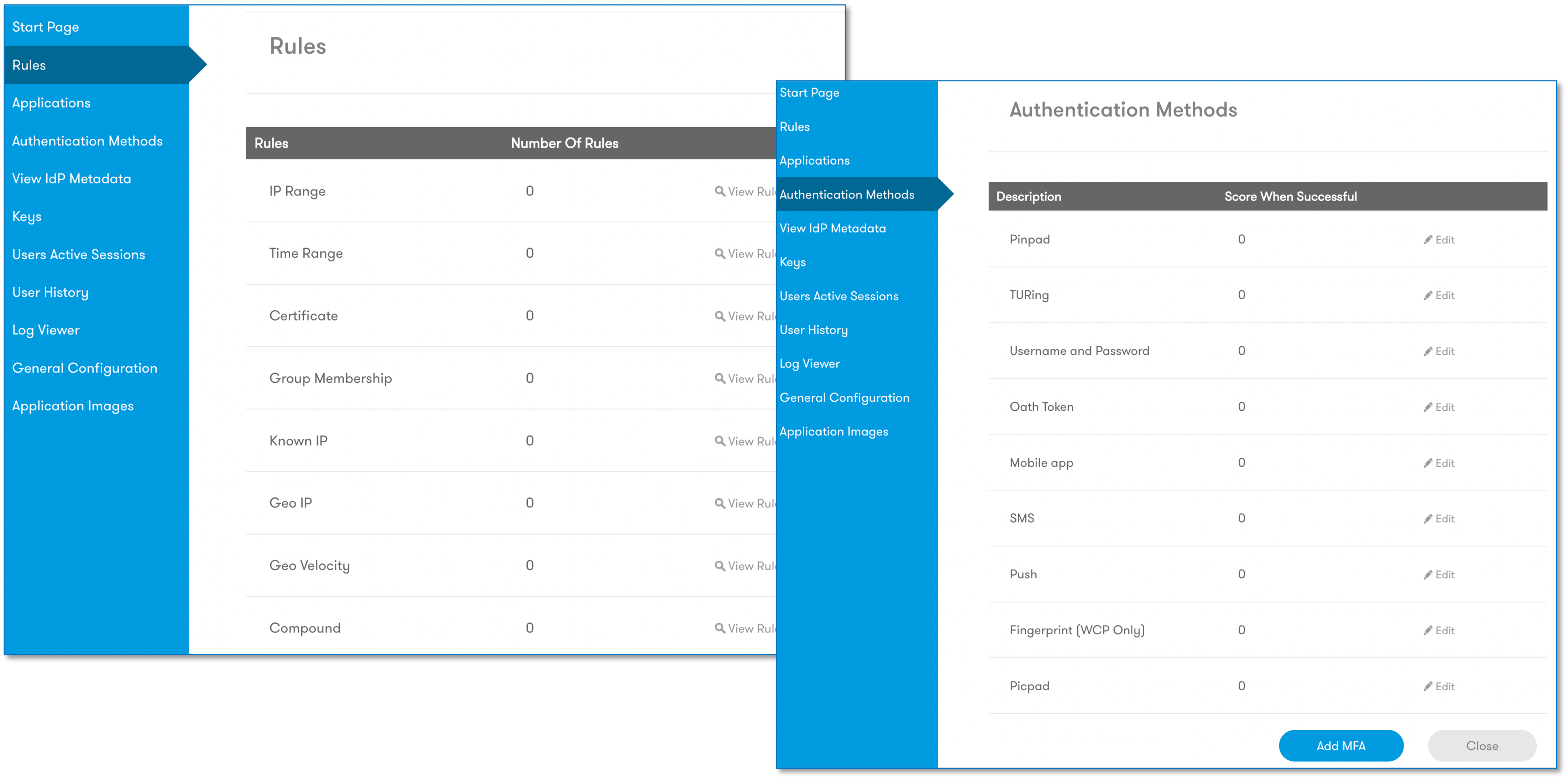This screenshot has height=780, width=1568.
Task: Click the magnifier icon in Time Range row
Action: tap(720, 253)
